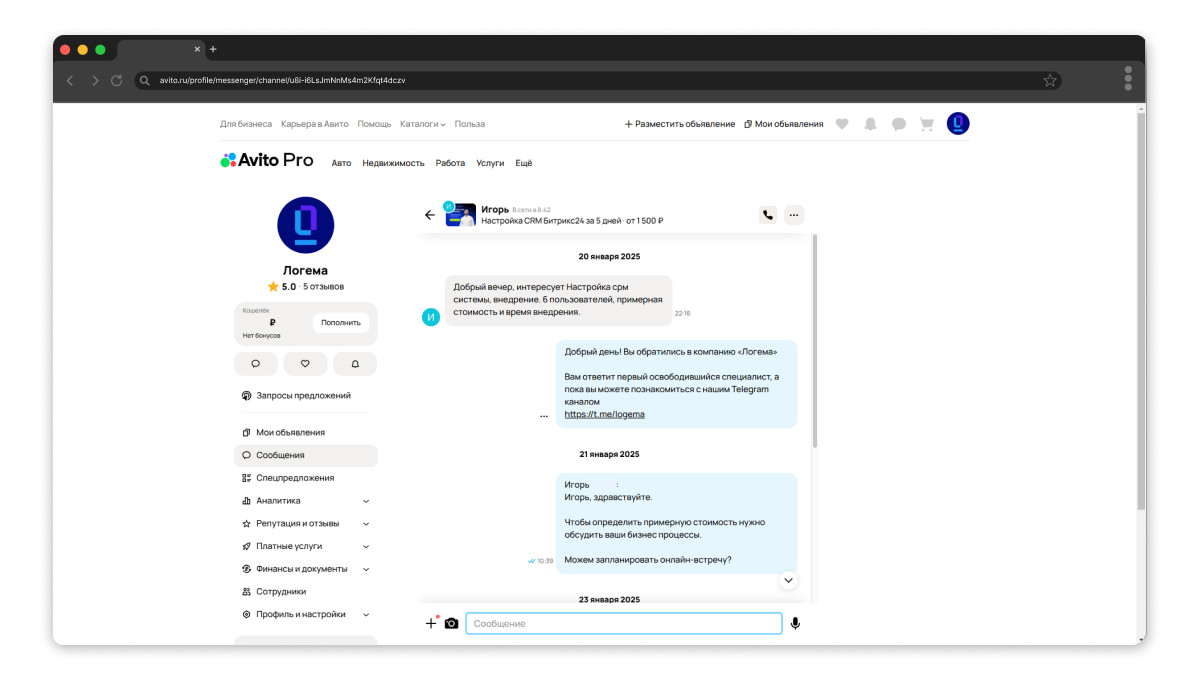Click listing title Настройка CRM Битрикс24
The image size is (1200, 680).
572,221
